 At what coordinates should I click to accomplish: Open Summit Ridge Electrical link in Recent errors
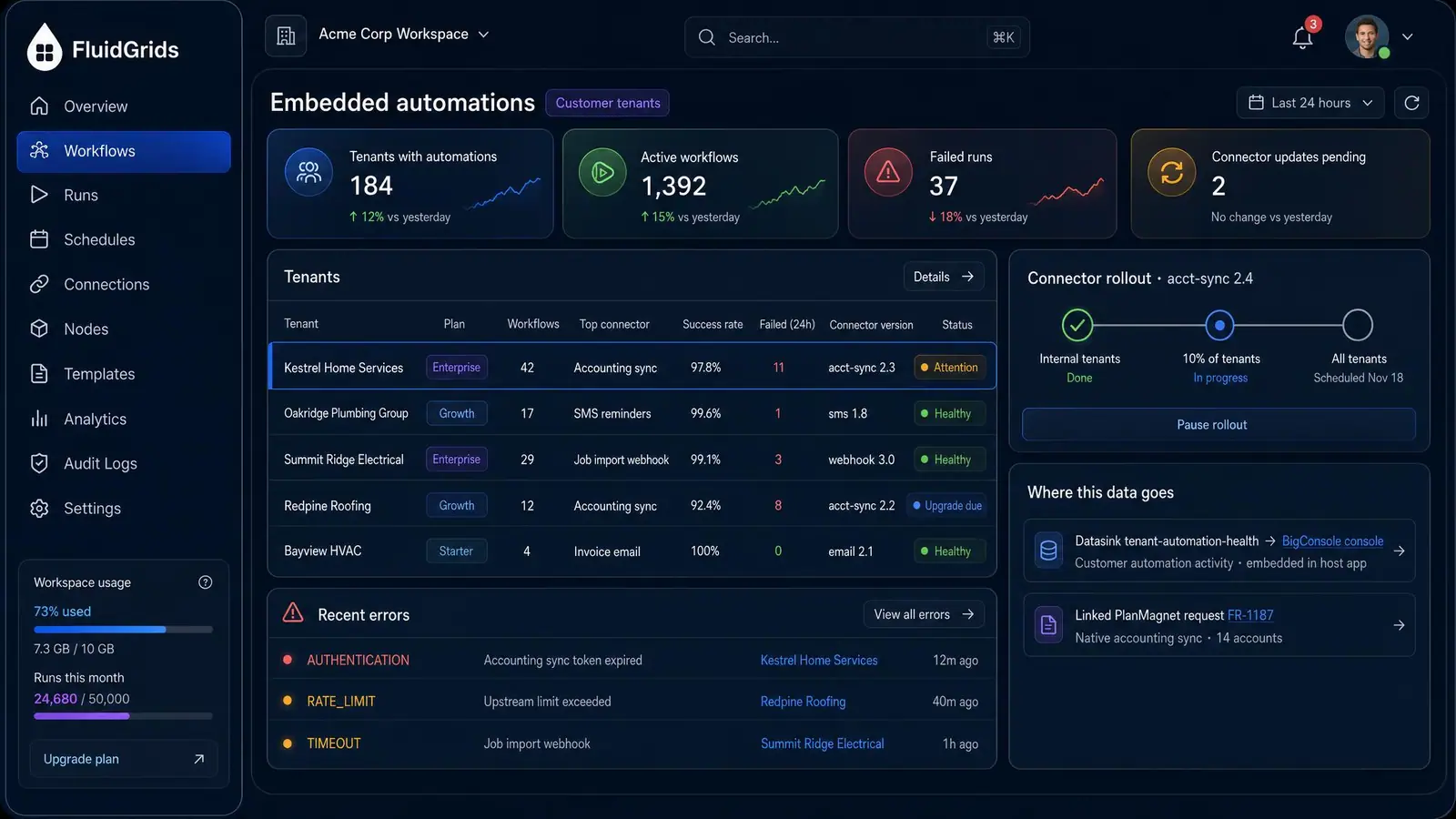822,743
